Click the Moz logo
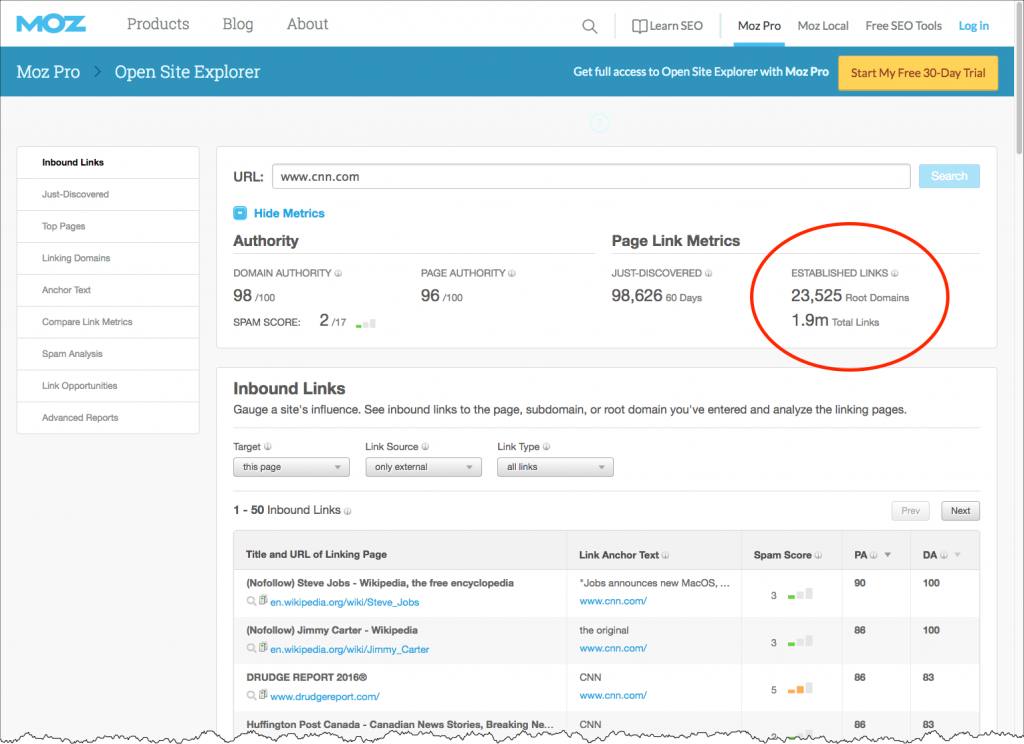Viewport: 1024px width, 744px height. tap(51, 24)
